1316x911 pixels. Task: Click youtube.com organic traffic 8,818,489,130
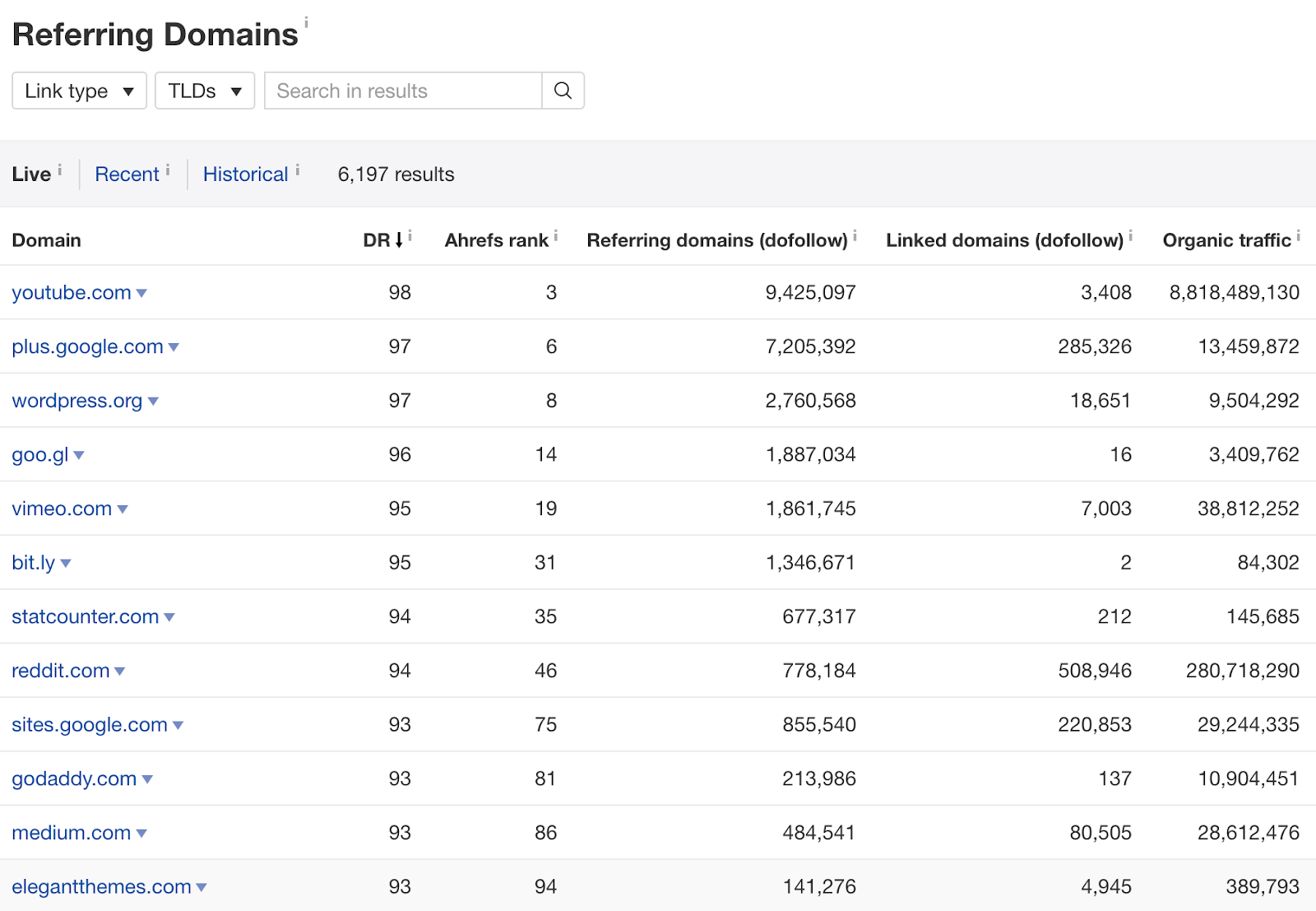1235,292
